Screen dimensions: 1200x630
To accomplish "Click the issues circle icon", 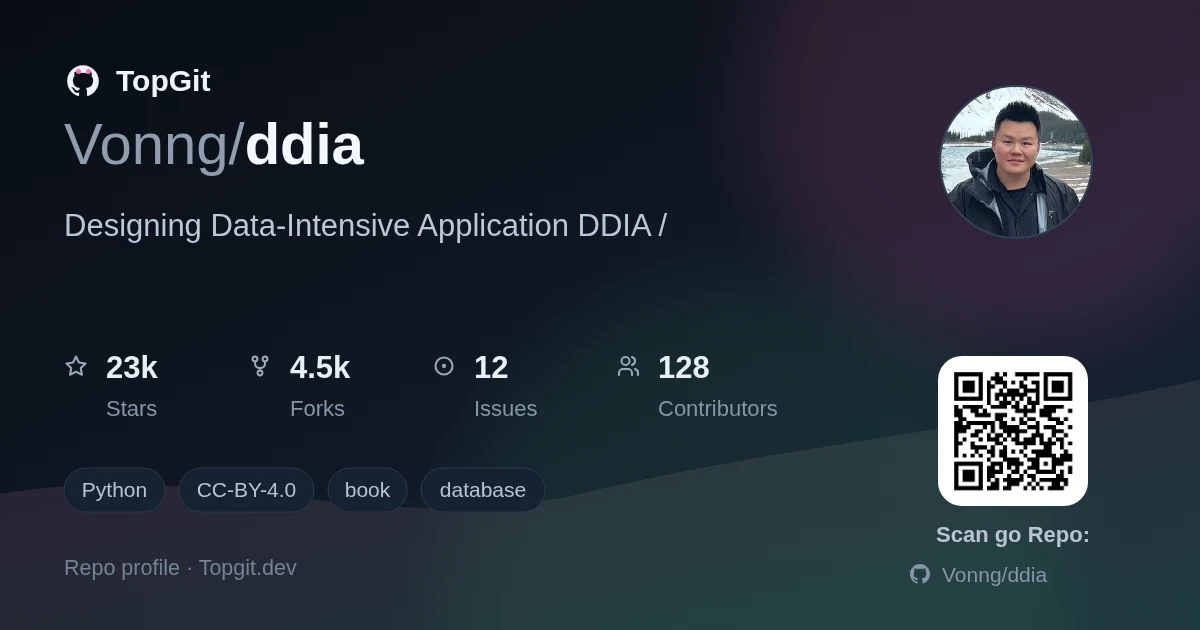I will 444,366.
